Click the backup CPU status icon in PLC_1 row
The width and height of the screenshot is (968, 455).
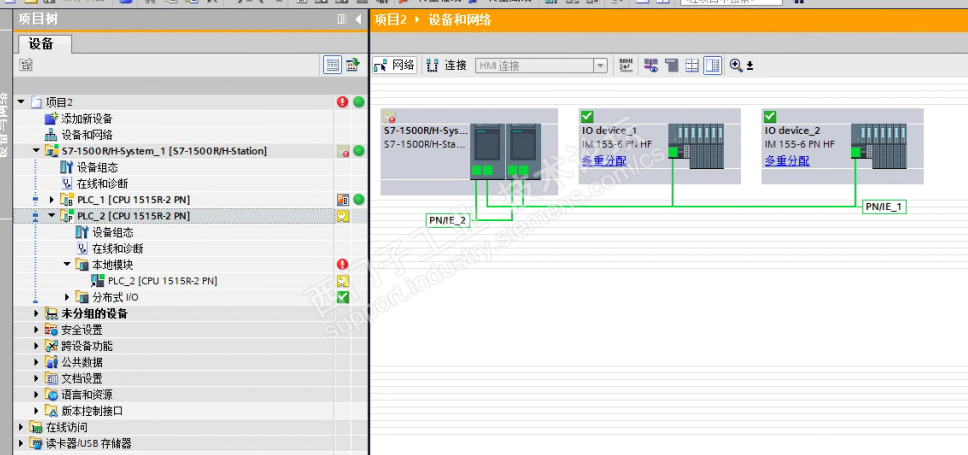[x=343, y=199]
